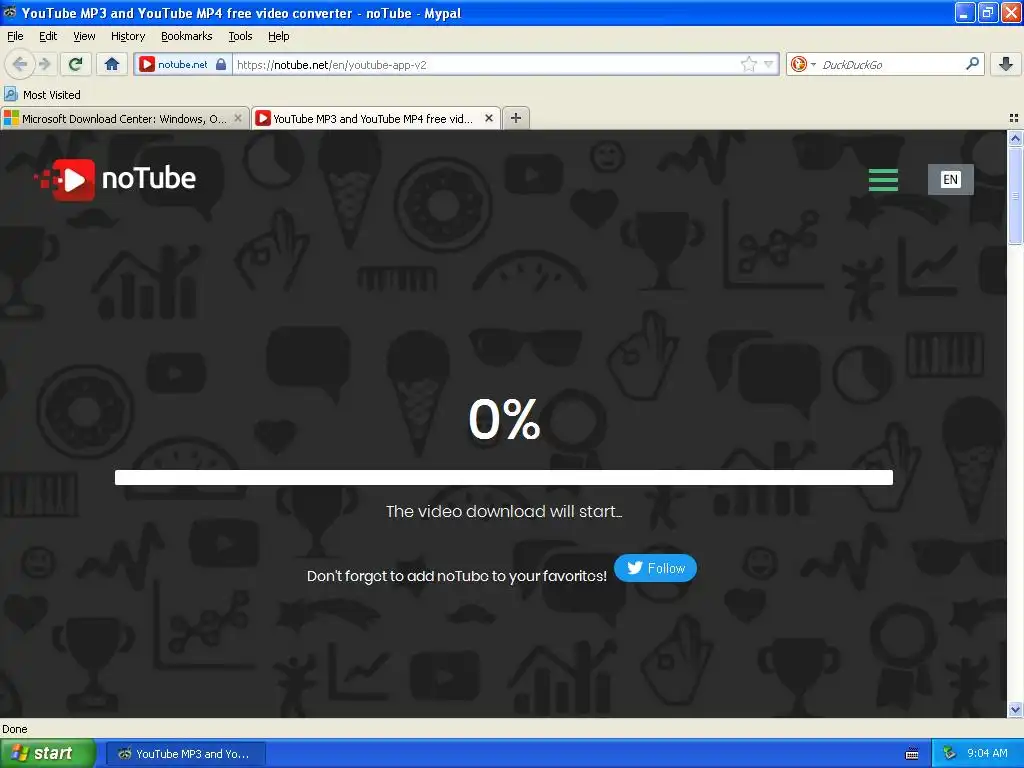Click the vertical scrollbar thumb
Screen dimensions: 1024x768
tap(1015, 196)
